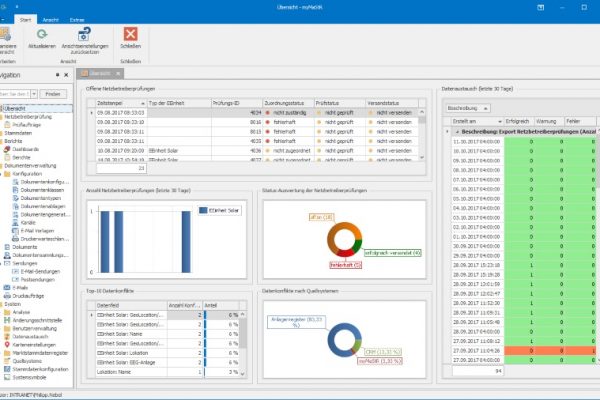Collapse the Export Netzbetreiberprüfungen group row

click(457, 132)
